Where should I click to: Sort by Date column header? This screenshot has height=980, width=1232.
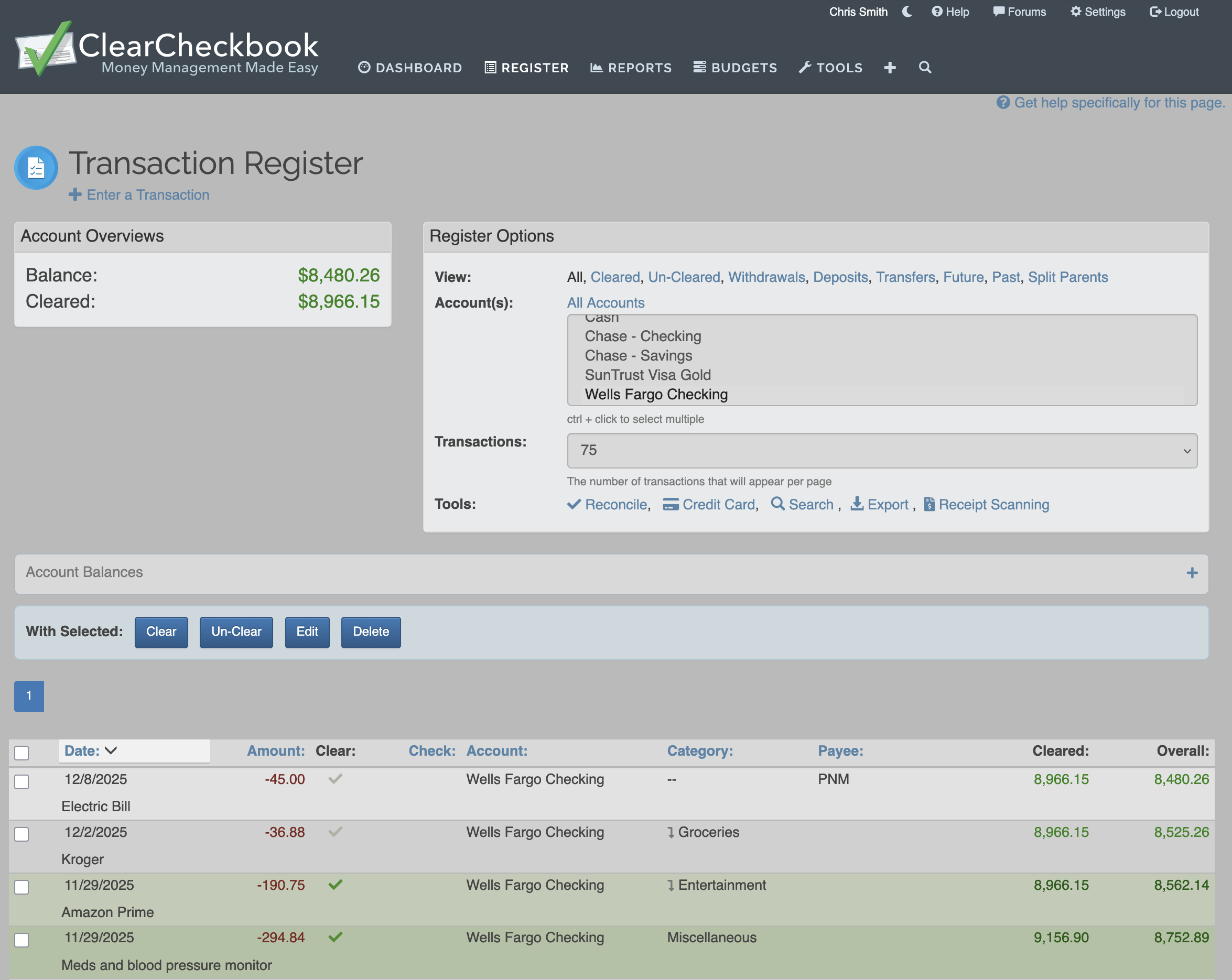click(x=83, y=751)
